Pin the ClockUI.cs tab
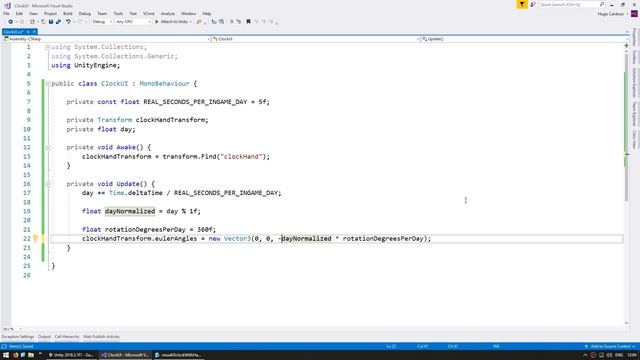This screenshot has height=360, width=640. click(28, 32)
